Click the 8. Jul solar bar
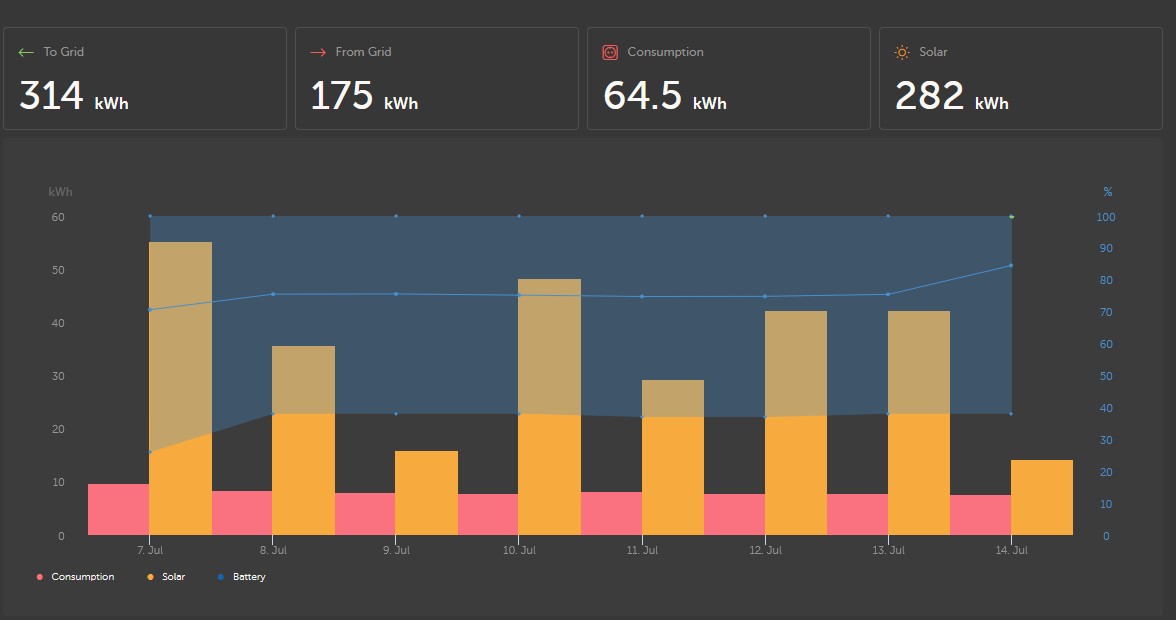The width and height of the screenshot is (1176, 620). coord(304,441)
